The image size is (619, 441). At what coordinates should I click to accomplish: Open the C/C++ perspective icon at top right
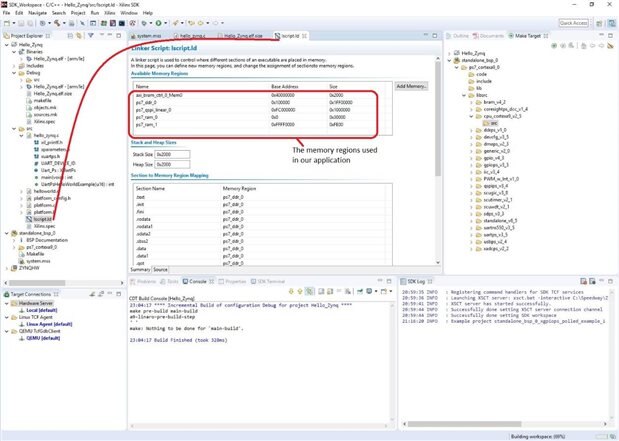pos(611,22)
